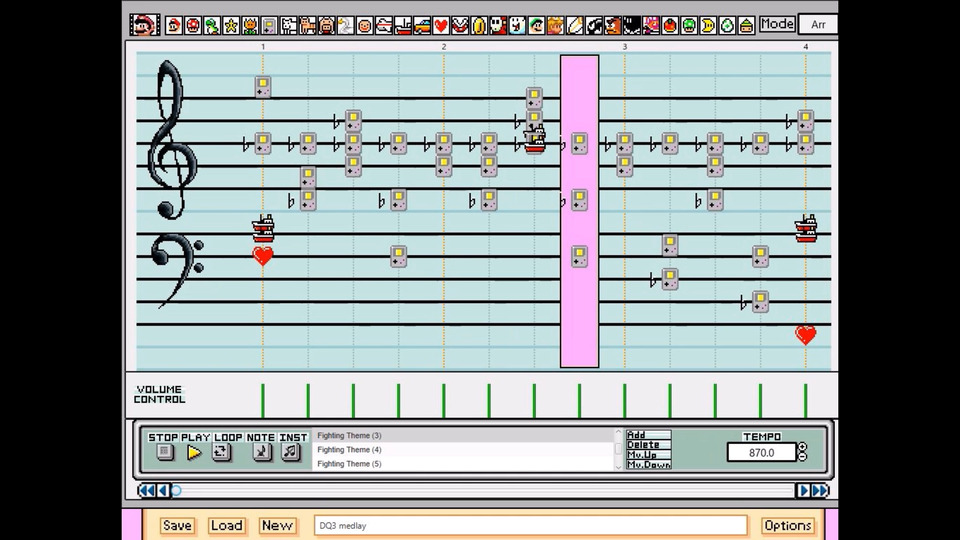Click the Load button
This screenshot has height=540, width=960.
coord(227,525)
